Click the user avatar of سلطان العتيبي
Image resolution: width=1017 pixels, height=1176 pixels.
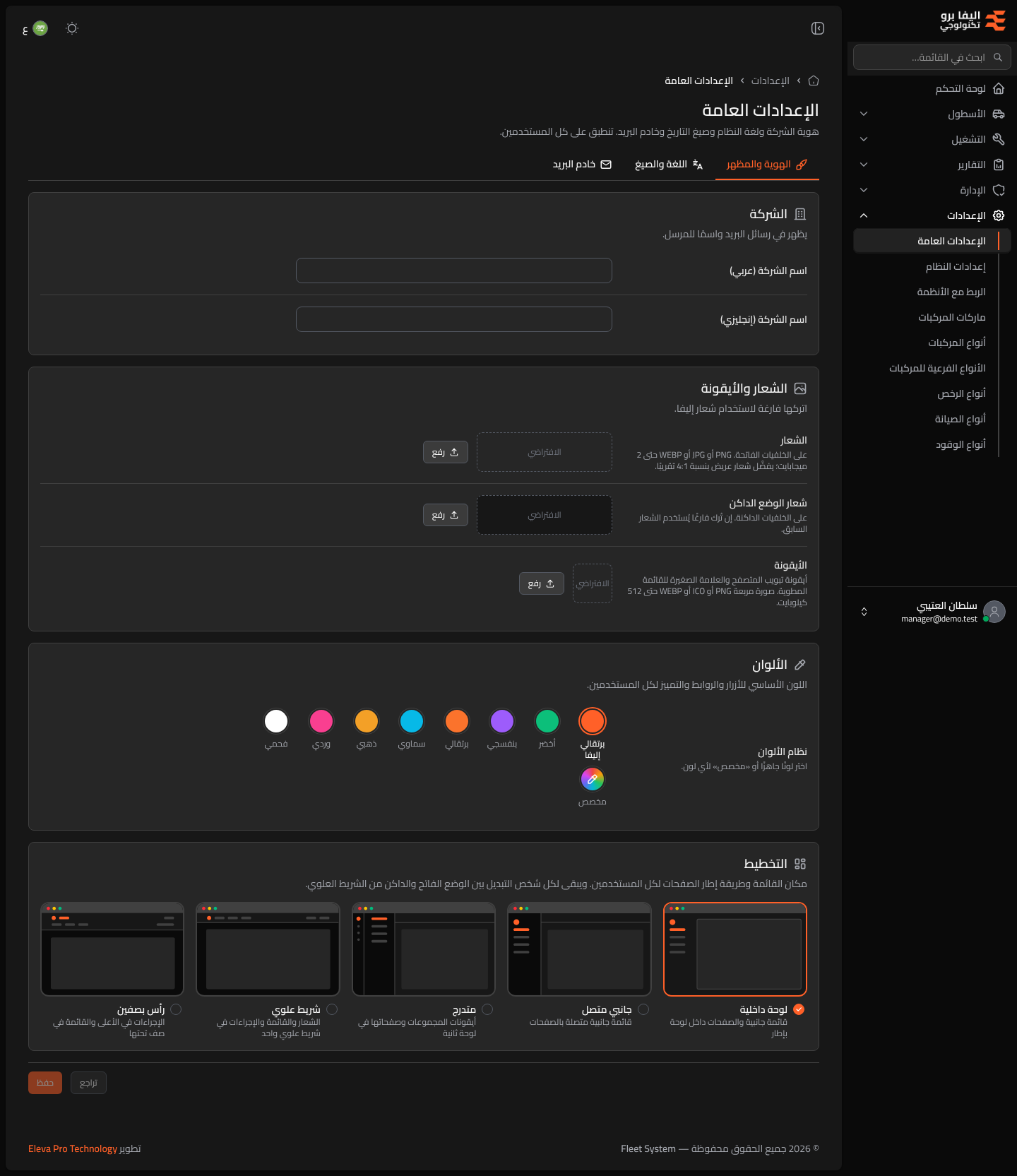994,612
